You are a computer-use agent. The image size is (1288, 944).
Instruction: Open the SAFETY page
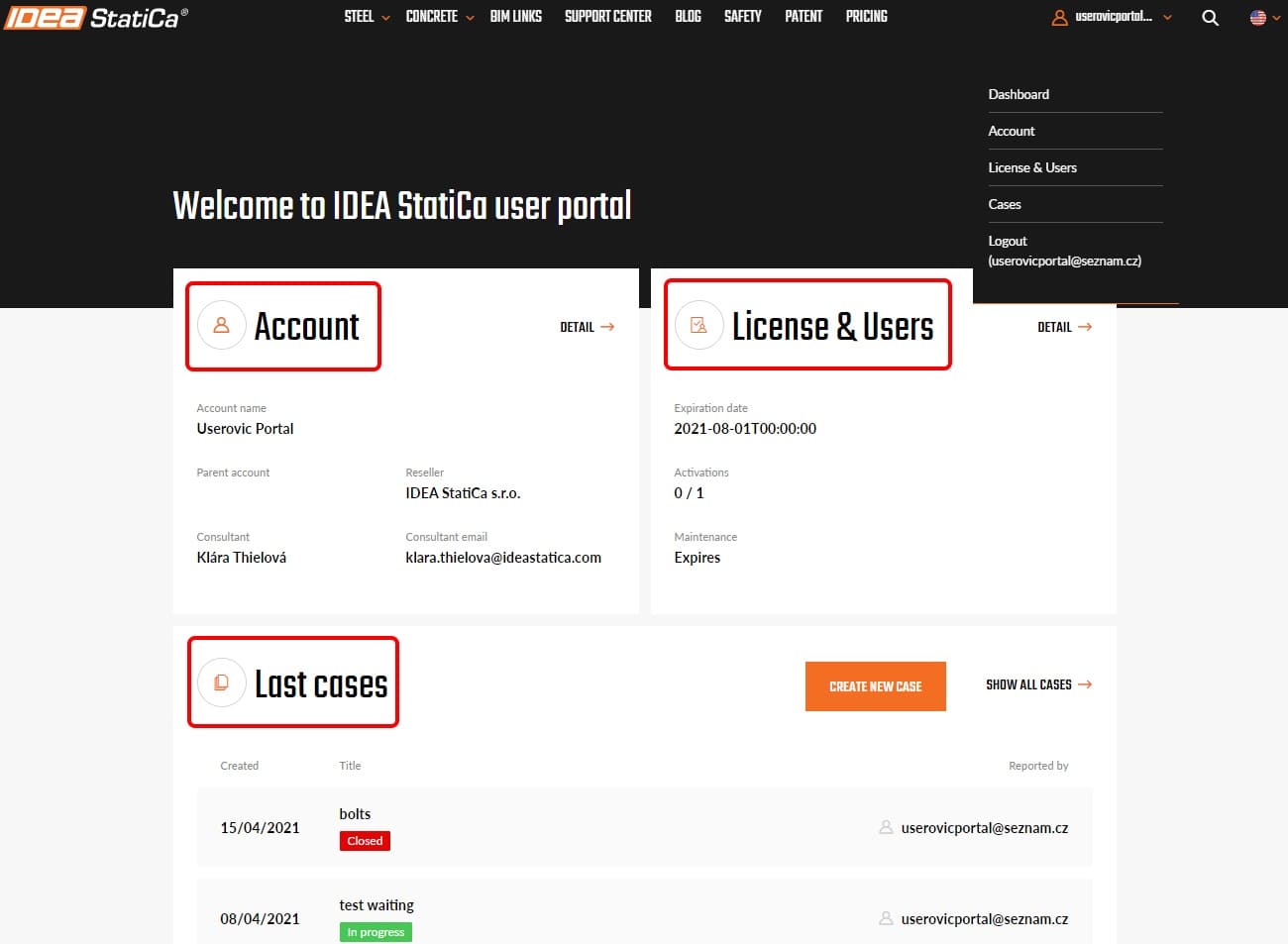coord(743,17)
